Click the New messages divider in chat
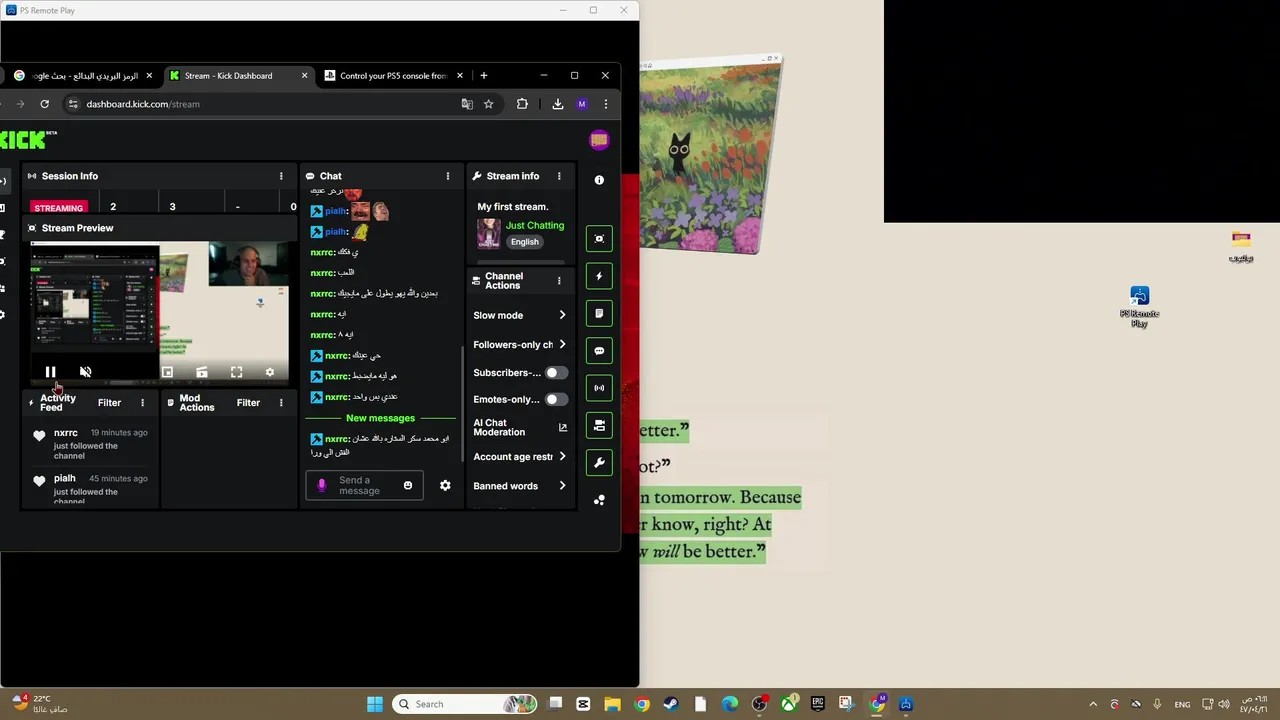Screen dimensions: 1280x720 (380, 418)
